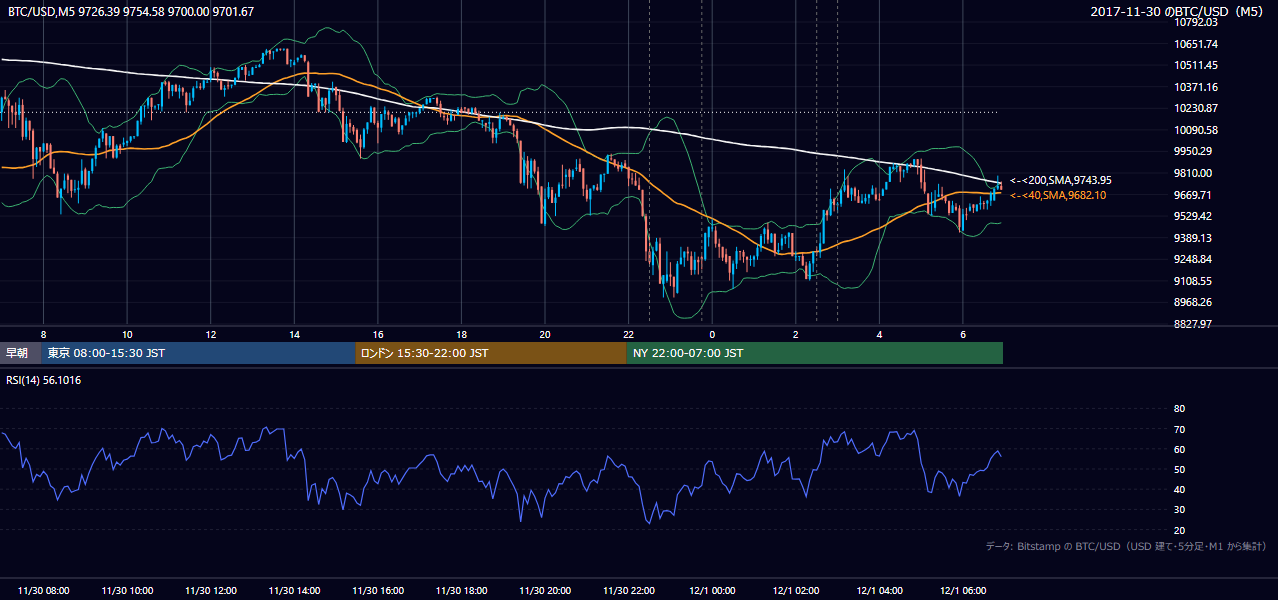The width and height of the screenshot is (1278, 600).
Task: Select the 2017-11-30 のBTC/USD（M5）title
Action: (x=1179, y=11)
